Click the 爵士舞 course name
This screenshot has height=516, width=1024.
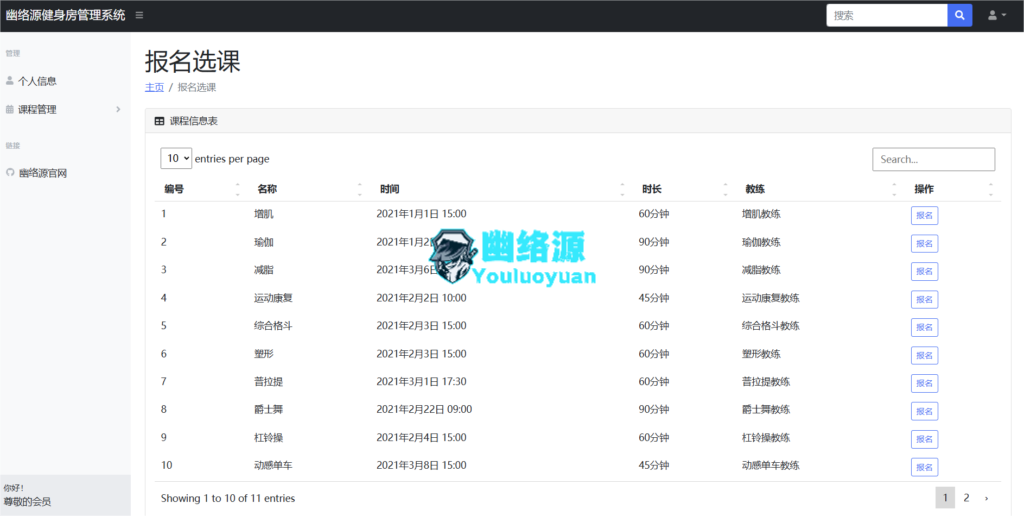(x=268, y=410)
